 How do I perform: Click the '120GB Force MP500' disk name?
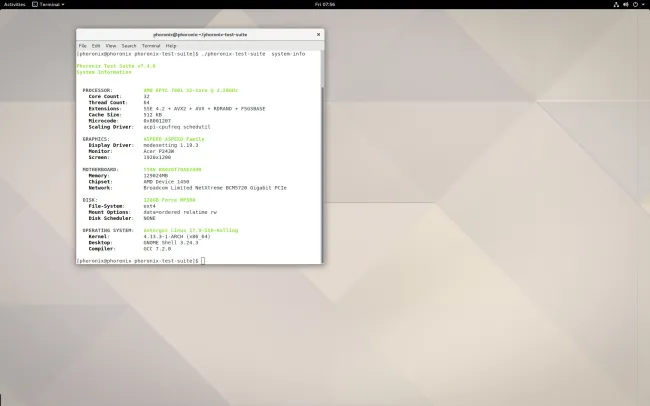[x=169, y=200]
